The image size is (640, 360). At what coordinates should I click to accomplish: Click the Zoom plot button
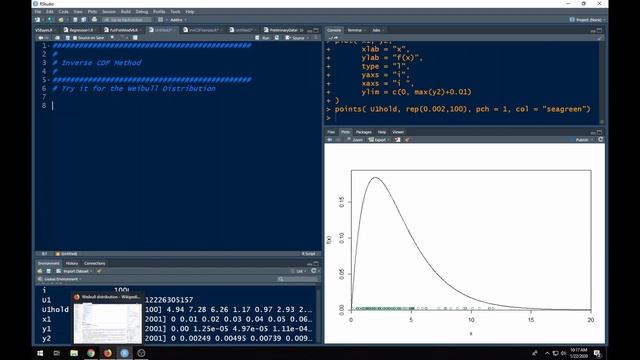point(355,140)
